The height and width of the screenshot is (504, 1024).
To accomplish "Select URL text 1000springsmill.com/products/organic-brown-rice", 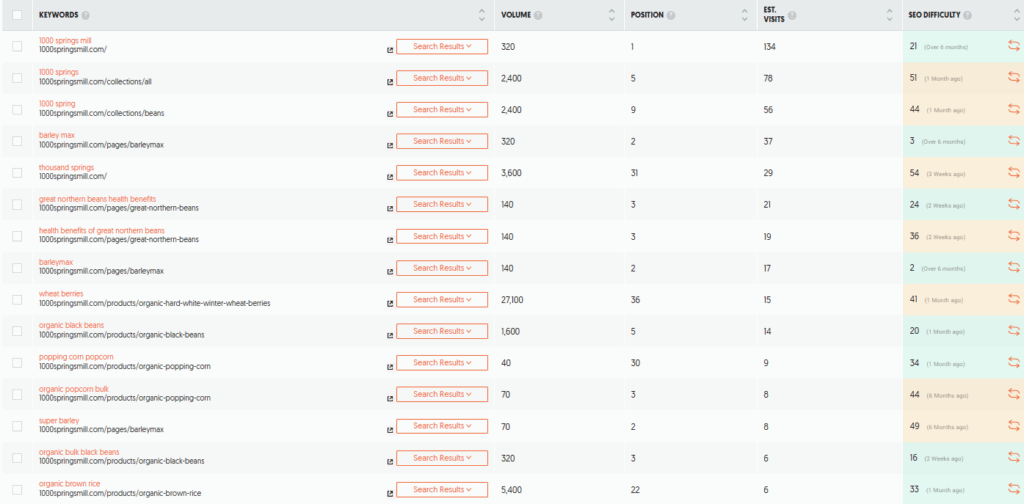I will [121, 494].
